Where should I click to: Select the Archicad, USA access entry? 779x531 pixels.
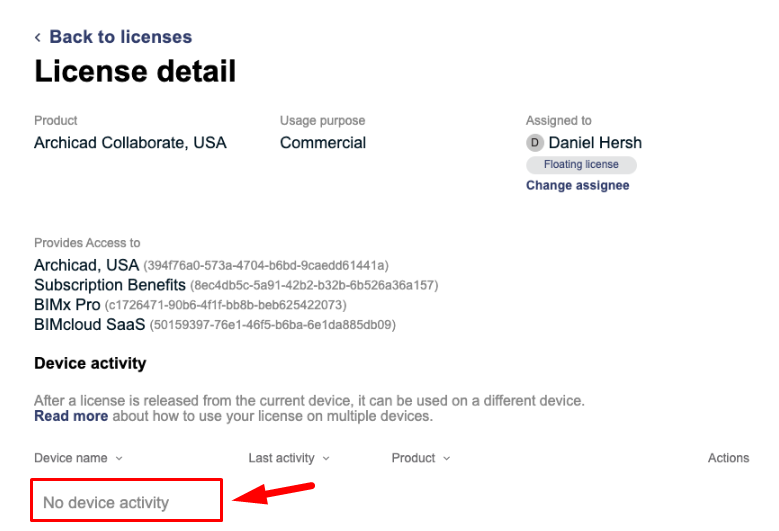[x=86, y=265]
